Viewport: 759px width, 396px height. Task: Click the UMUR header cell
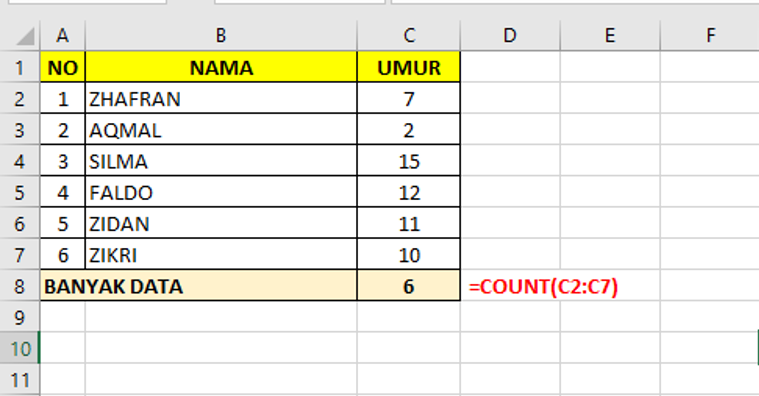click(409, 67)
